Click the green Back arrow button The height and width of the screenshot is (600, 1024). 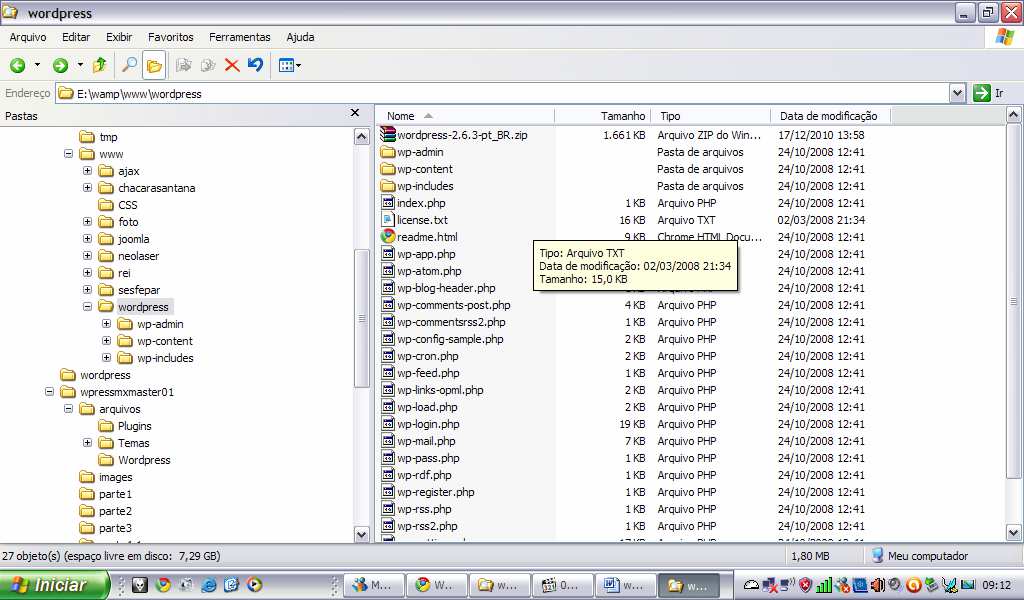[x=18, y=65]
